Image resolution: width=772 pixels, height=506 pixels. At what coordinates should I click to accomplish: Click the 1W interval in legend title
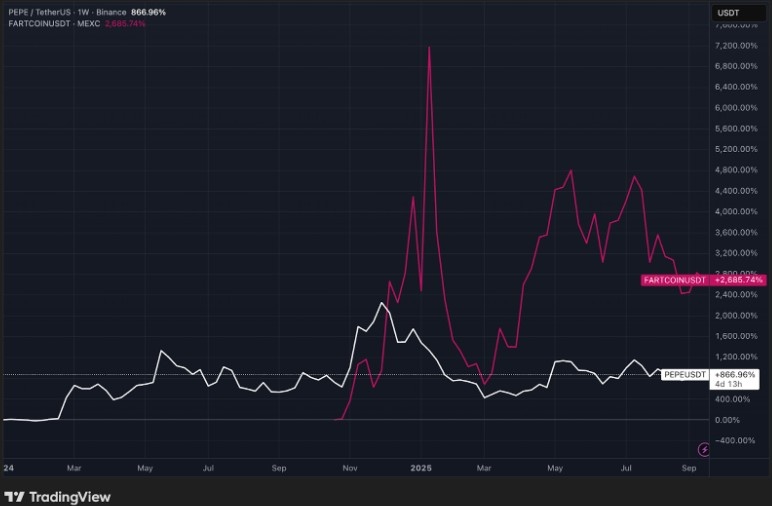83,12
